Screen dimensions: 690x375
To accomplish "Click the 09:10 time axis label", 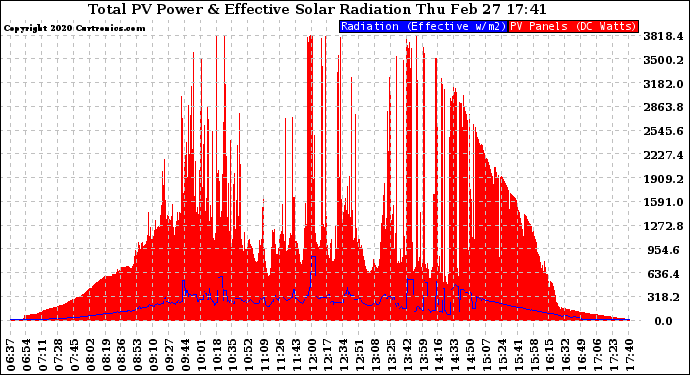I will pyautogui.click(x=154, y=355).
